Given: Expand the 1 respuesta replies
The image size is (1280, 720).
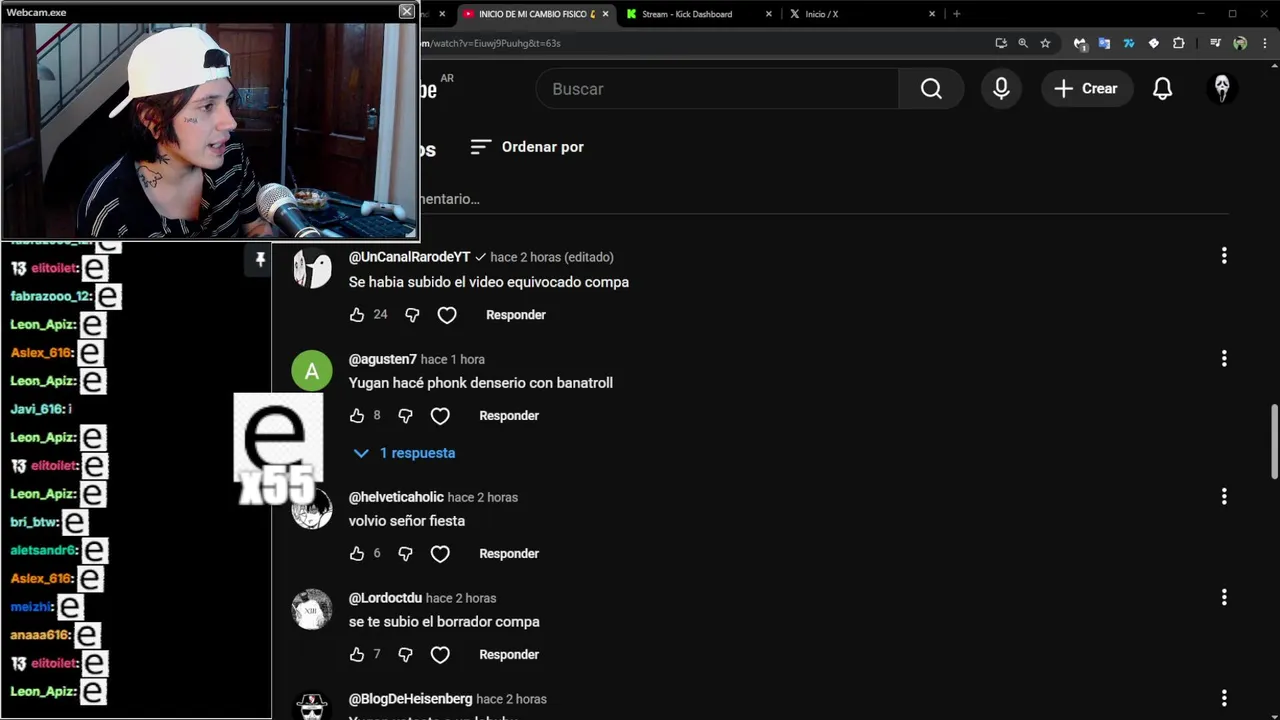Looking at the screenshot, I should 404,453.
